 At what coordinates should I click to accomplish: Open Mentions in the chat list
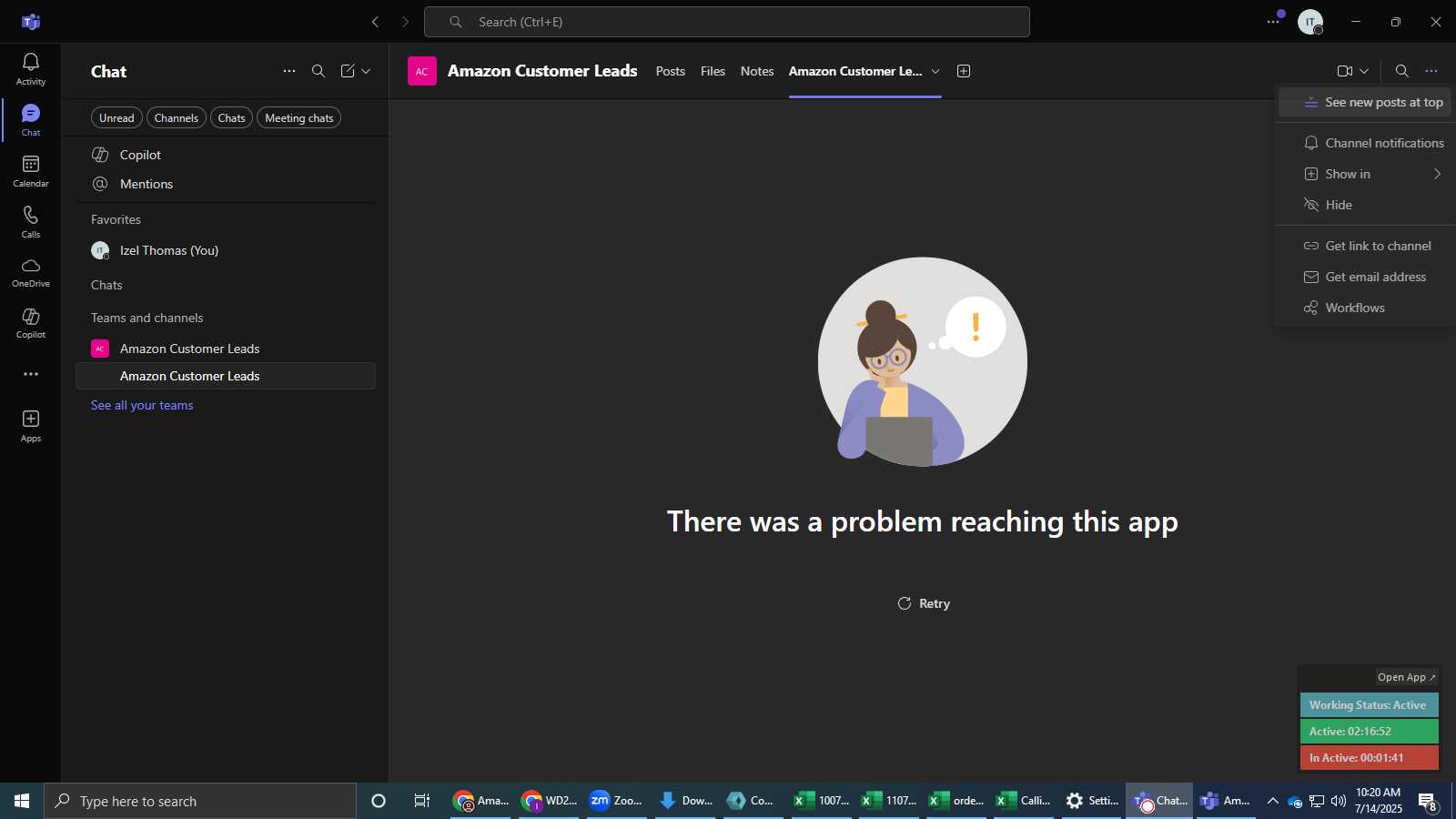[x=226, y=184]
